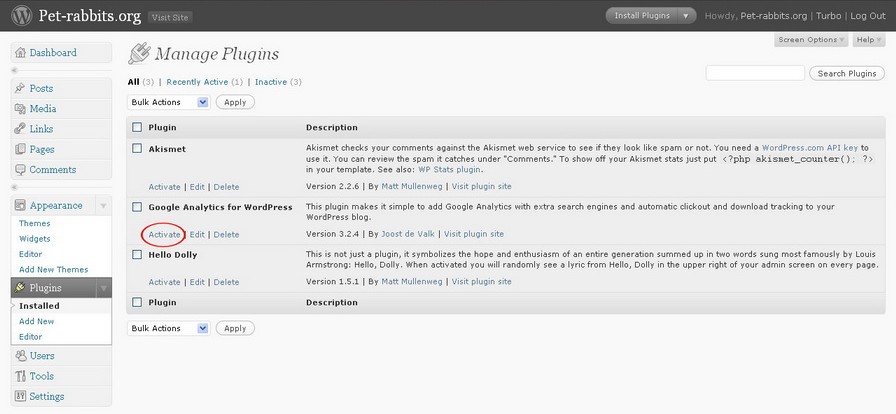Image resolution: width=896 pixels, height=414 pixels.
Task: Show All plugins filter
Action: (133, 82)
